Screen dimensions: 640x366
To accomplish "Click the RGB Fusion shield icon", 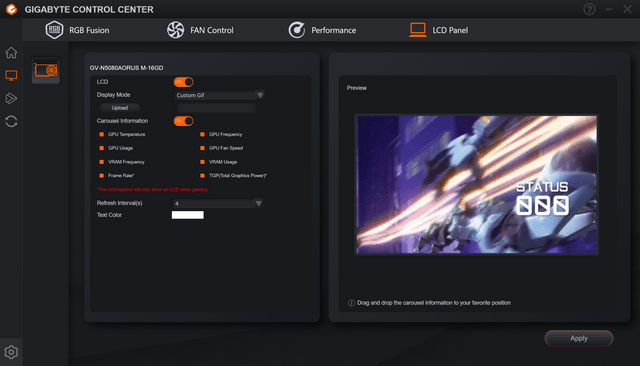I will click(54, 30).
